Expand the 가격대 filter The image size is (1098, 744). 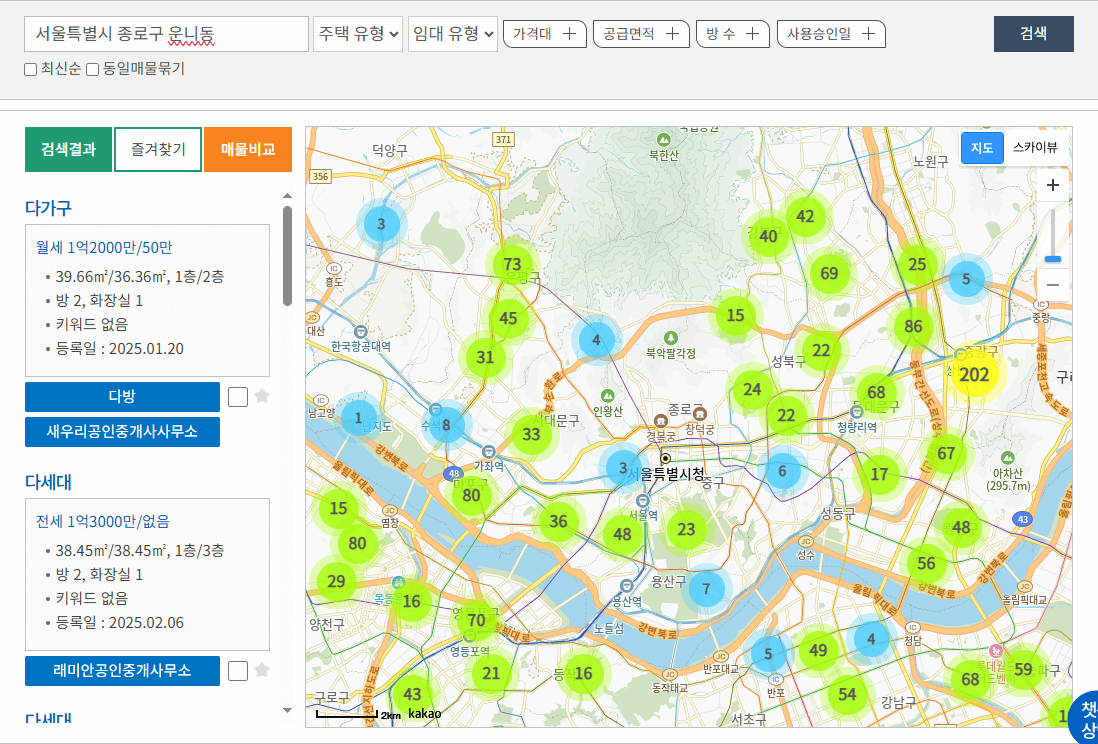(x=545, y=34)
